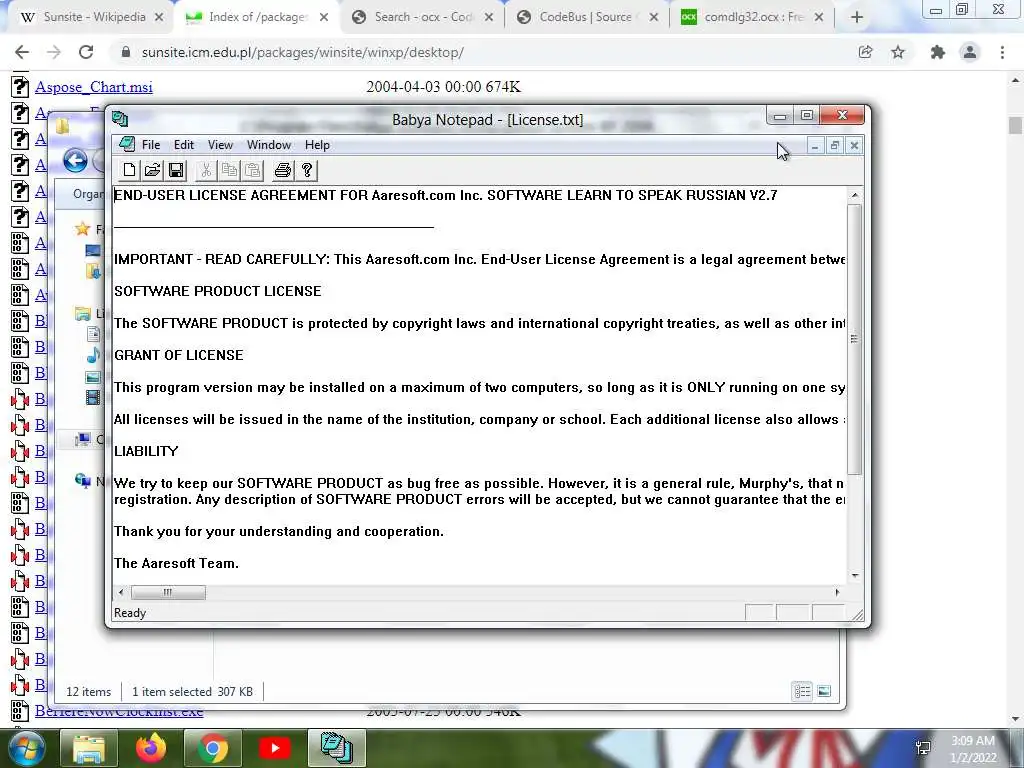Screen dimensions: 1024x768
Task: Click the Cut scissors toolbar icon
Action: (206, 170)
